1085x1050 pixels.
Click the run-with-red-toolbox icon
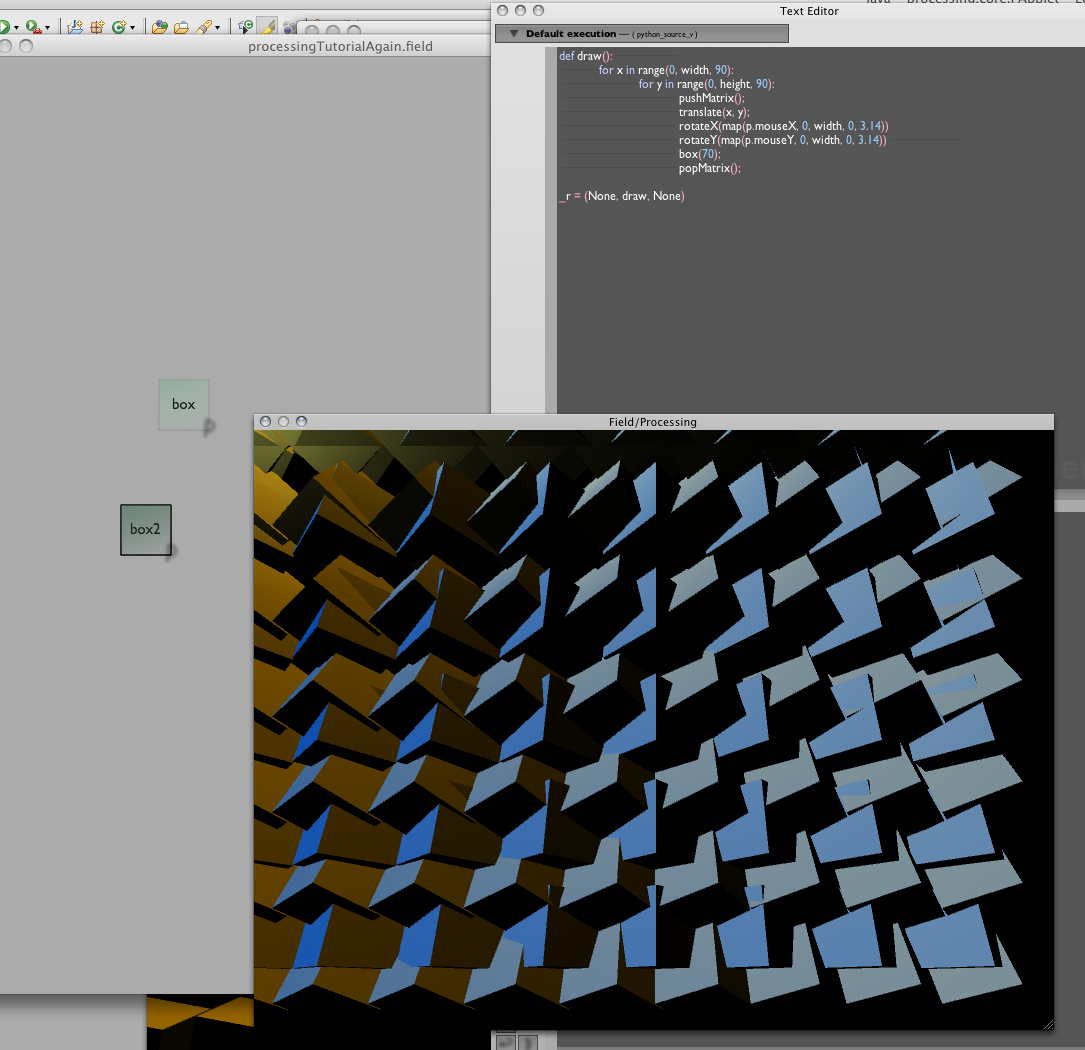pos(33,27)
